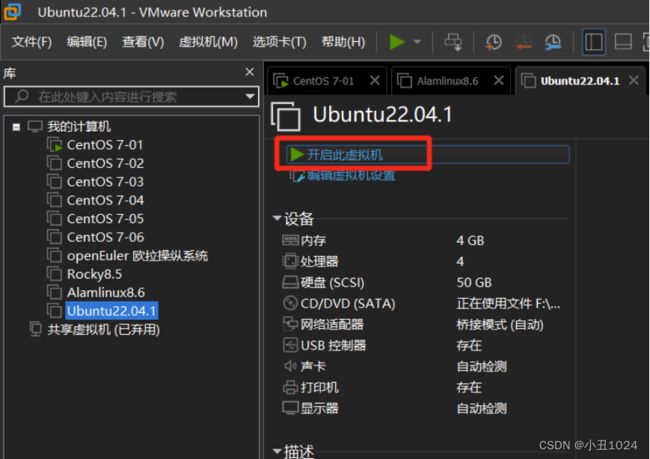
Task: Take a snapshot with the clock-plus icon
Action: [493, 42]
